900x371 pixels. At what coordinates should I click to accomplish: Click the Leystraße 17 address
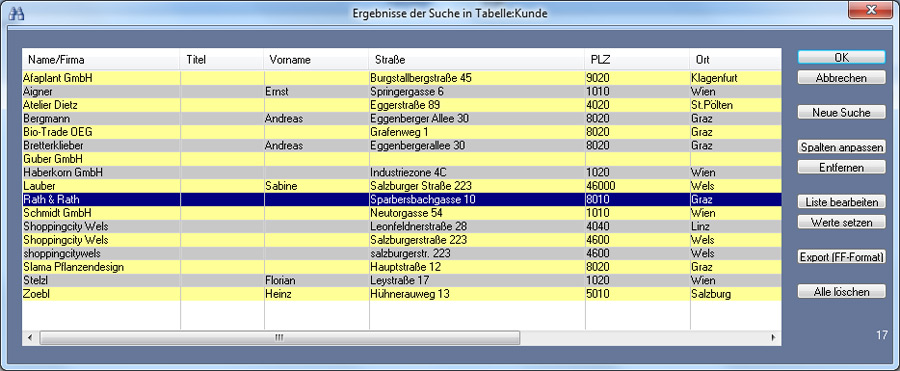point(400,280)
